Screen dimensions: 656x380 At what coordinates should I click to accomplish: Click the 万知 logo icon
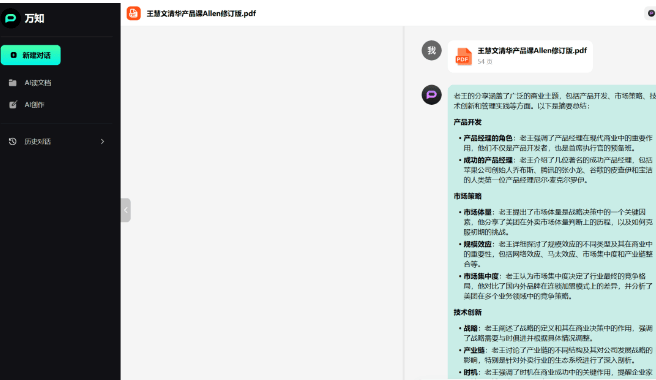coord(10,18)
